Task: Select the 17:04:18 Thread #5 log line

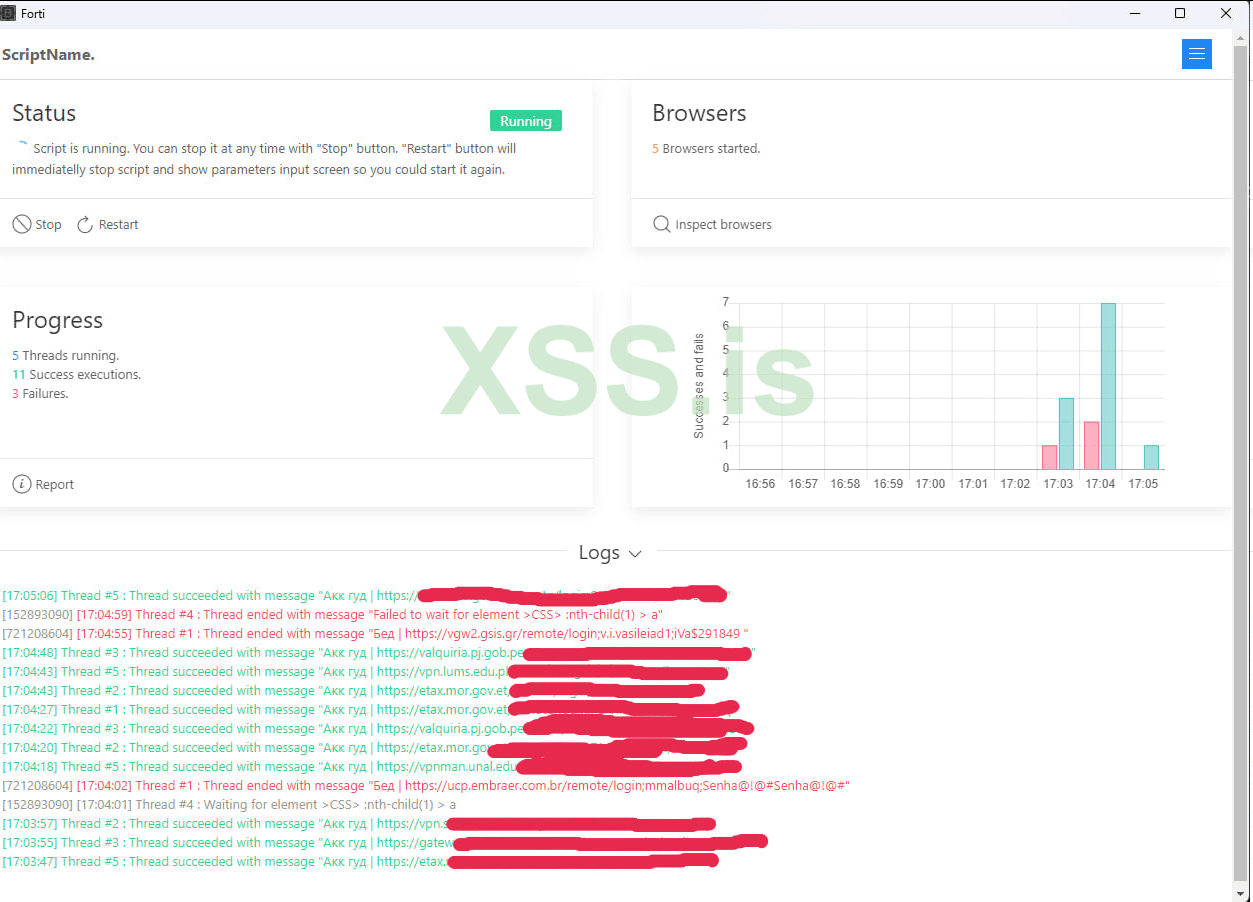Action: click(372, 766)
